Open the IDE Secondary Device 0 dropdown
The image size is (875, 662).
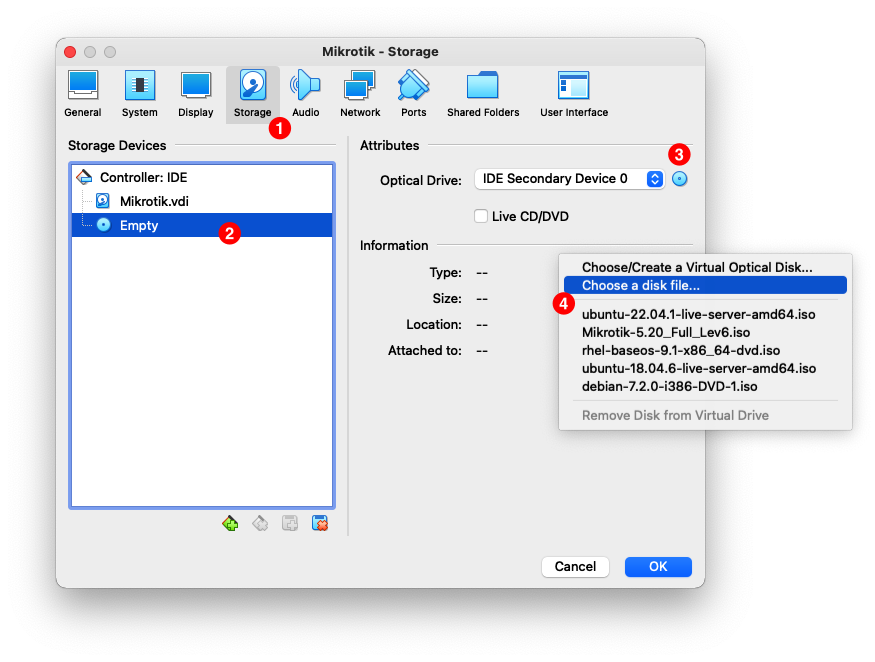tap(568, 179)
